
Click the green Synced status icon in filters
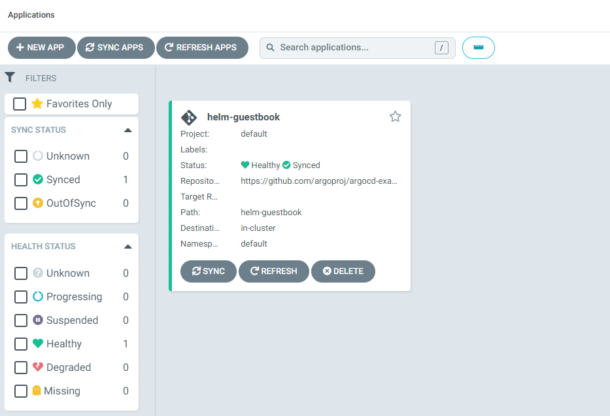38,180
